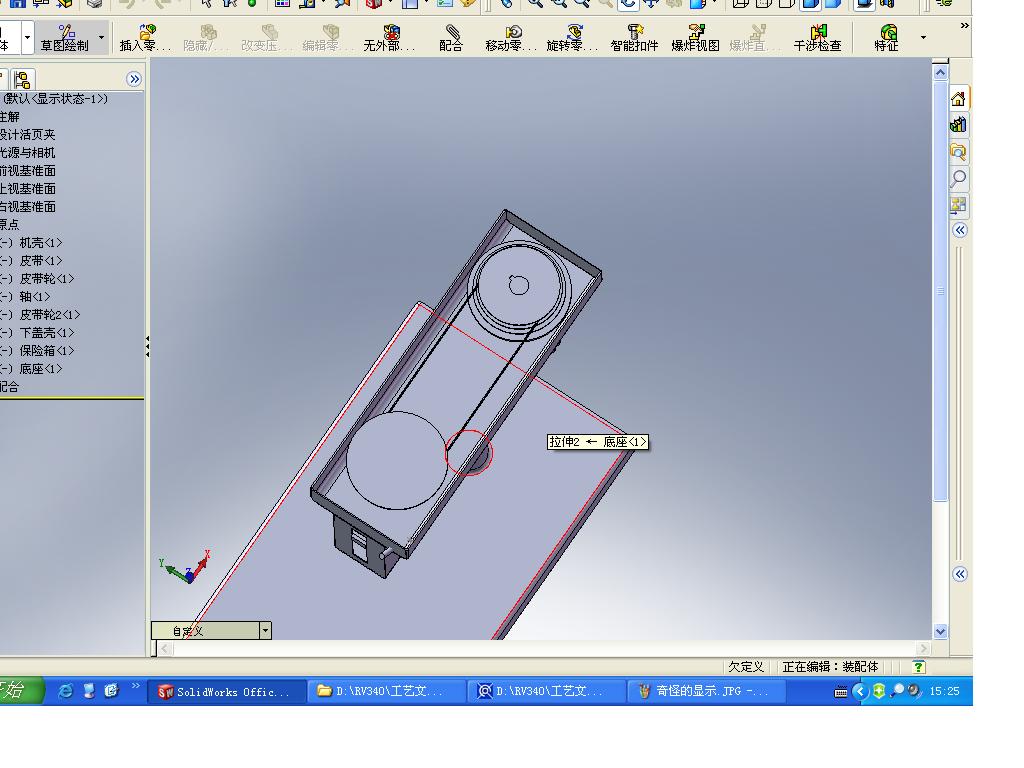Open View Palette task pane icon
Viewport: 1024px width, 768px height.
958,205
